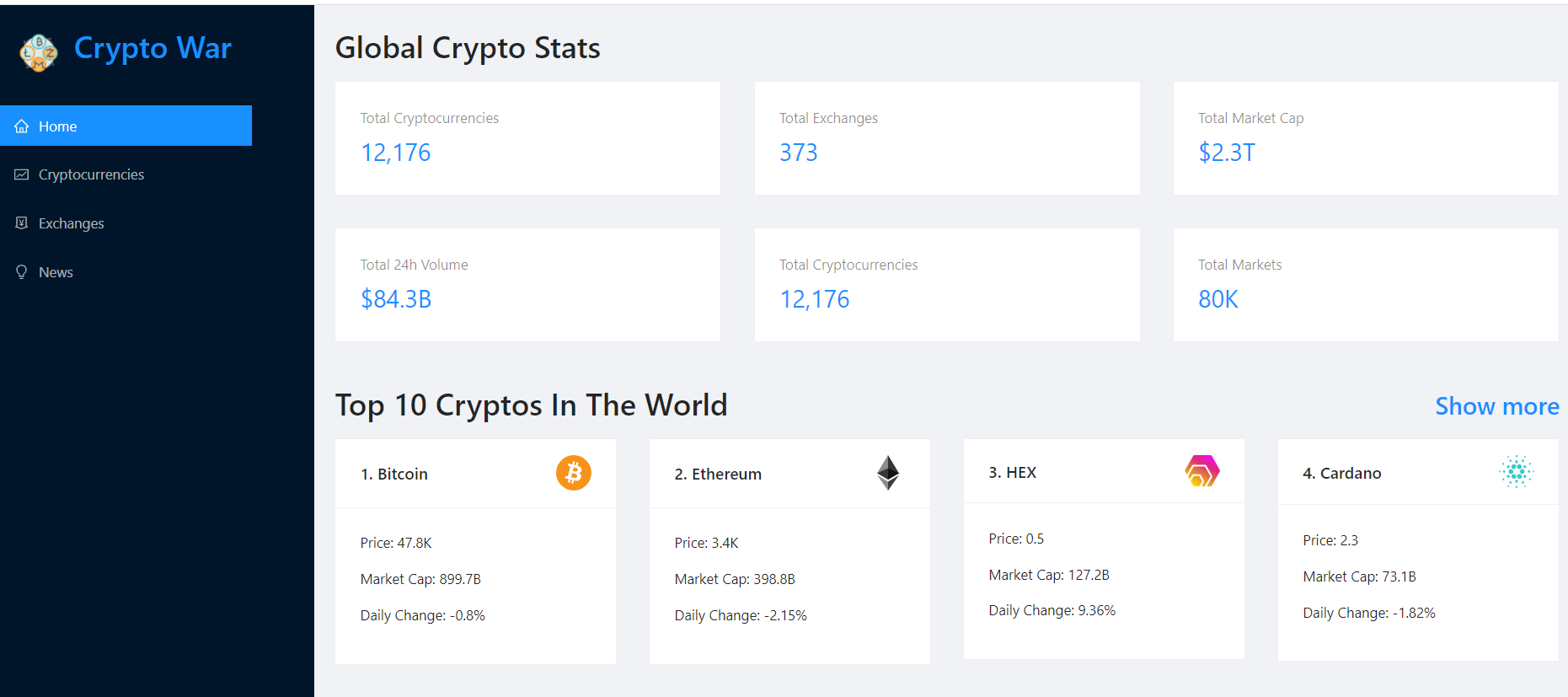The image size is (1568, 697).
Task: Click HEX Price: 0.5 text
Action: 1016,539
